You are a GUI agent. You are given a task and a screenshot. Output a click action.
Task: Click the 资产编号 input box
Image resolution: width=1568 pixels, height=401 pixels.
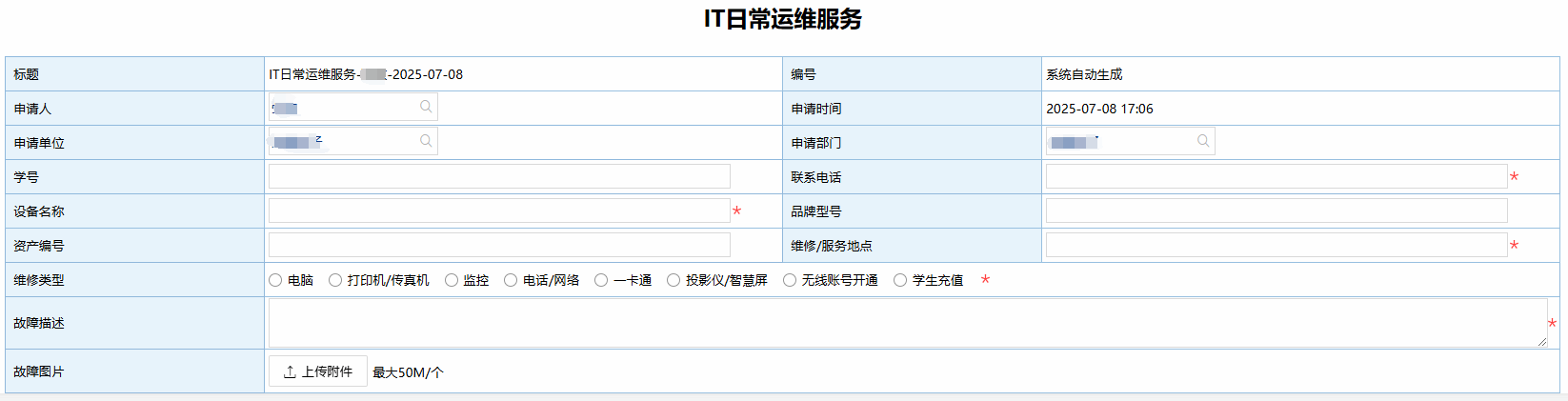point(499,245)
